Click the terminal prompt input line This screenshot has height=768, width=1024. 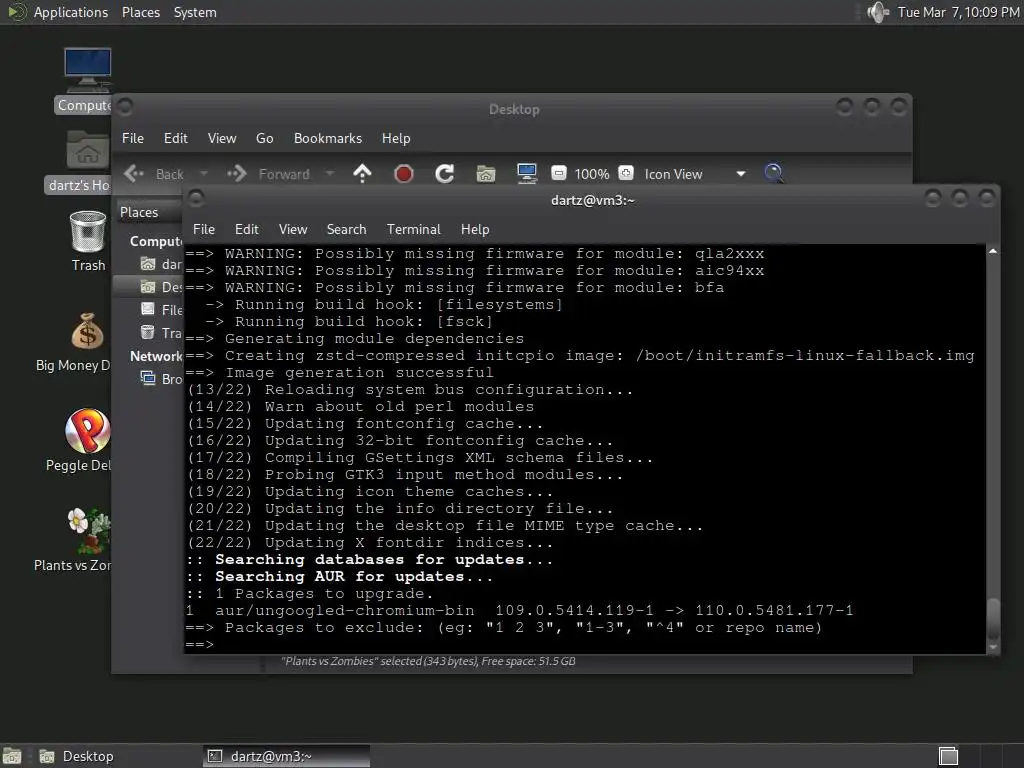(584, 645)
